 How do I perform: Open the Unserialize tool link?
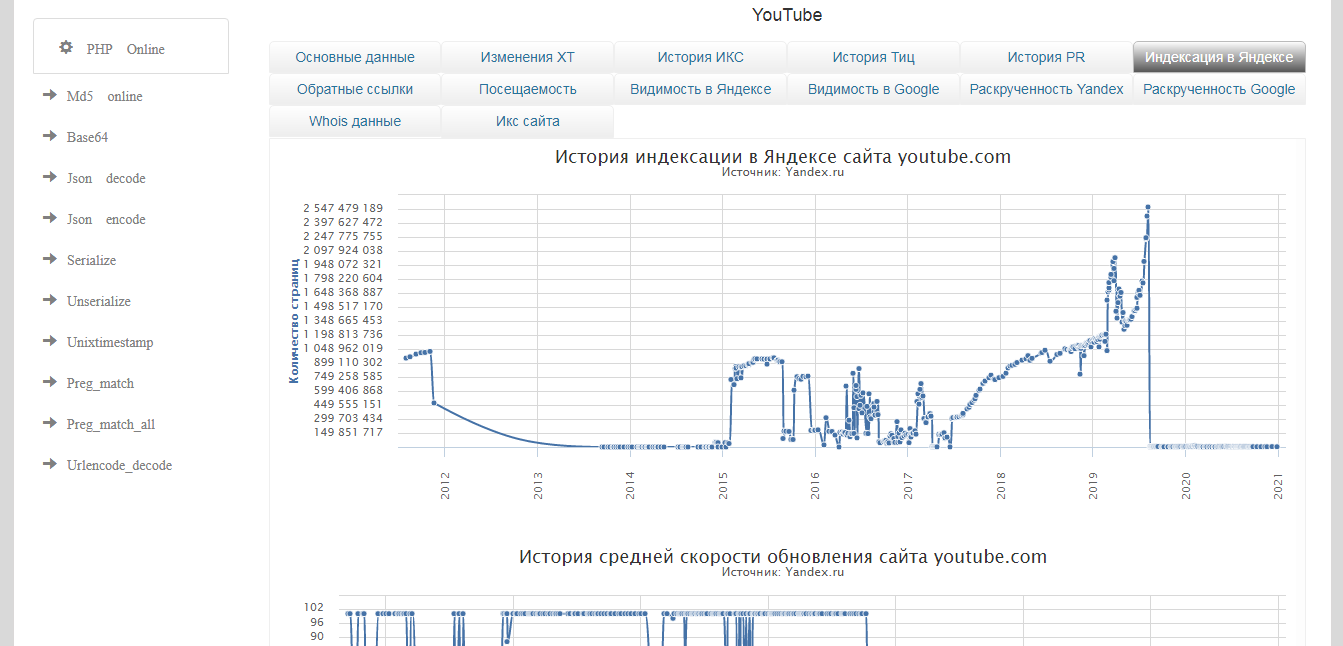coord(98,302)
